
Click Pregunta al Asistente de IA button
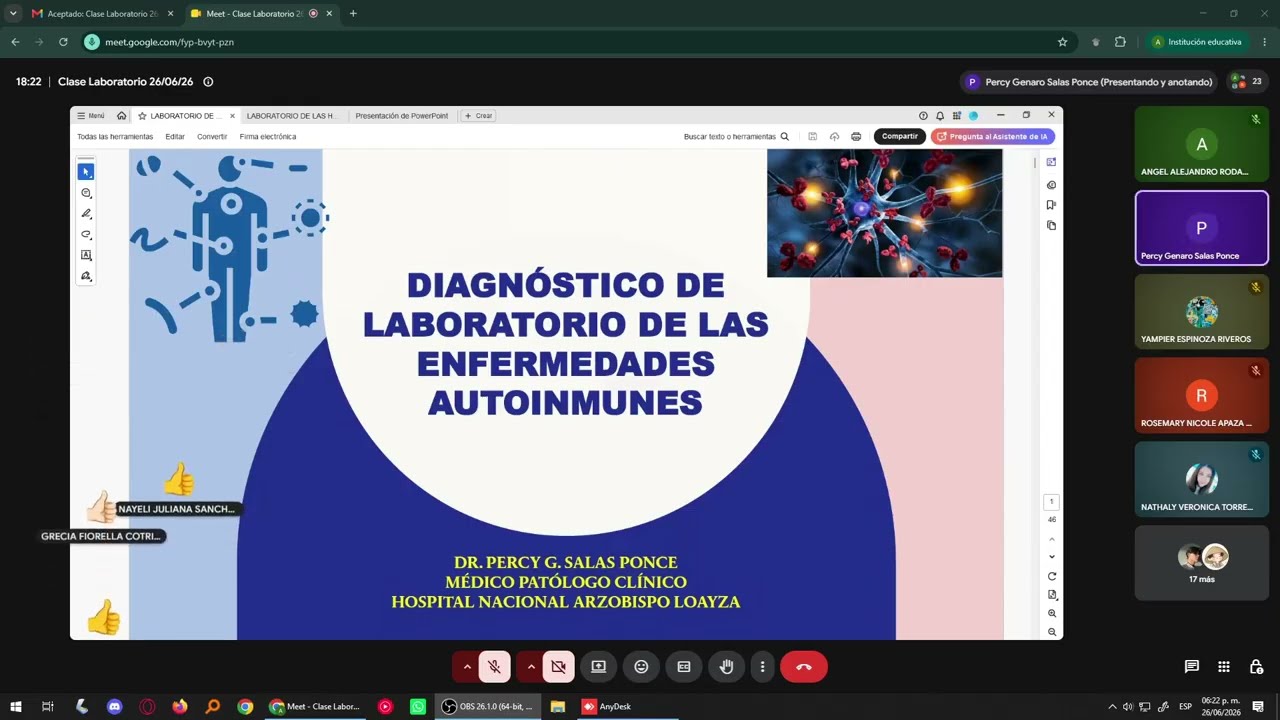[x=993, y=137]
